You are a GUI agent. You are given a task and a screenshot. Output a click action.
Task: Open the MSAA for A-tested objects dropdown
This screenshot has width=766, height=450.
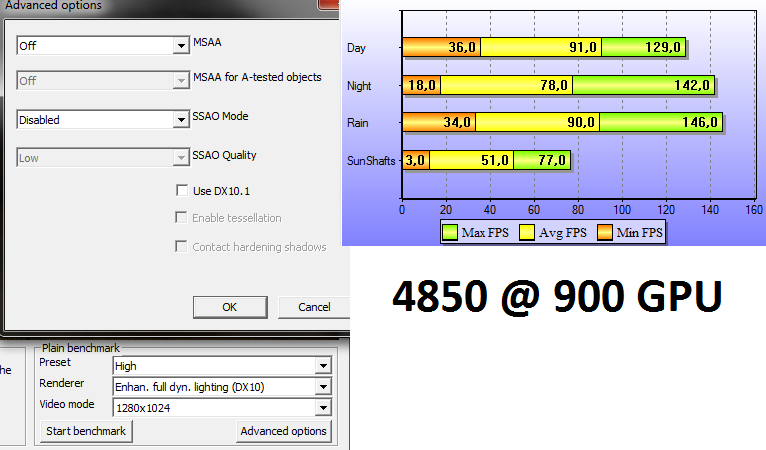[103, 81]
